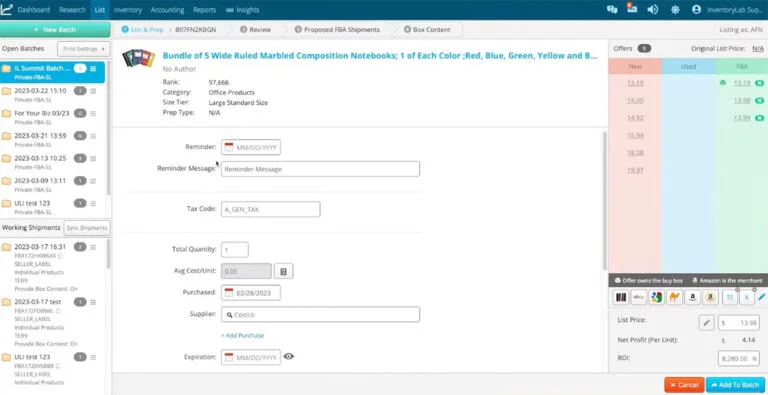Open the Reminder date picker
This screenshot has width=768, height=395.
(251, 147)
